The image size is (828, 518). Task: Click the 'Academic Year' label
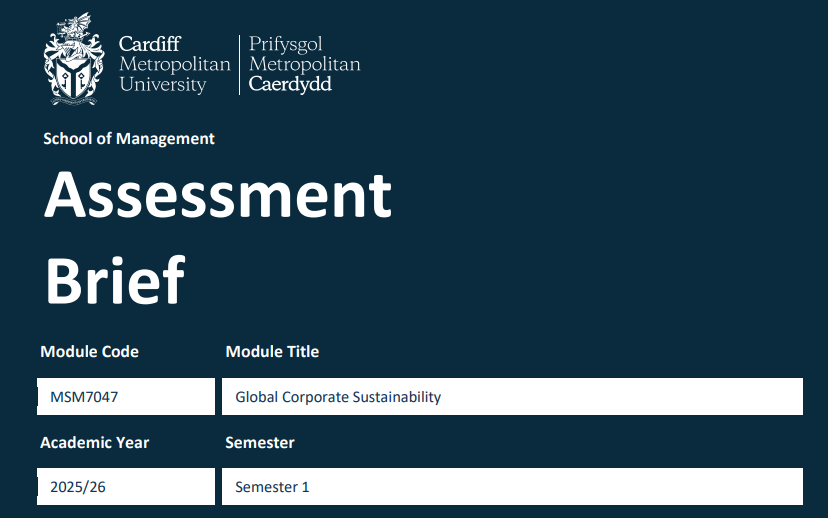click(95, 442)
